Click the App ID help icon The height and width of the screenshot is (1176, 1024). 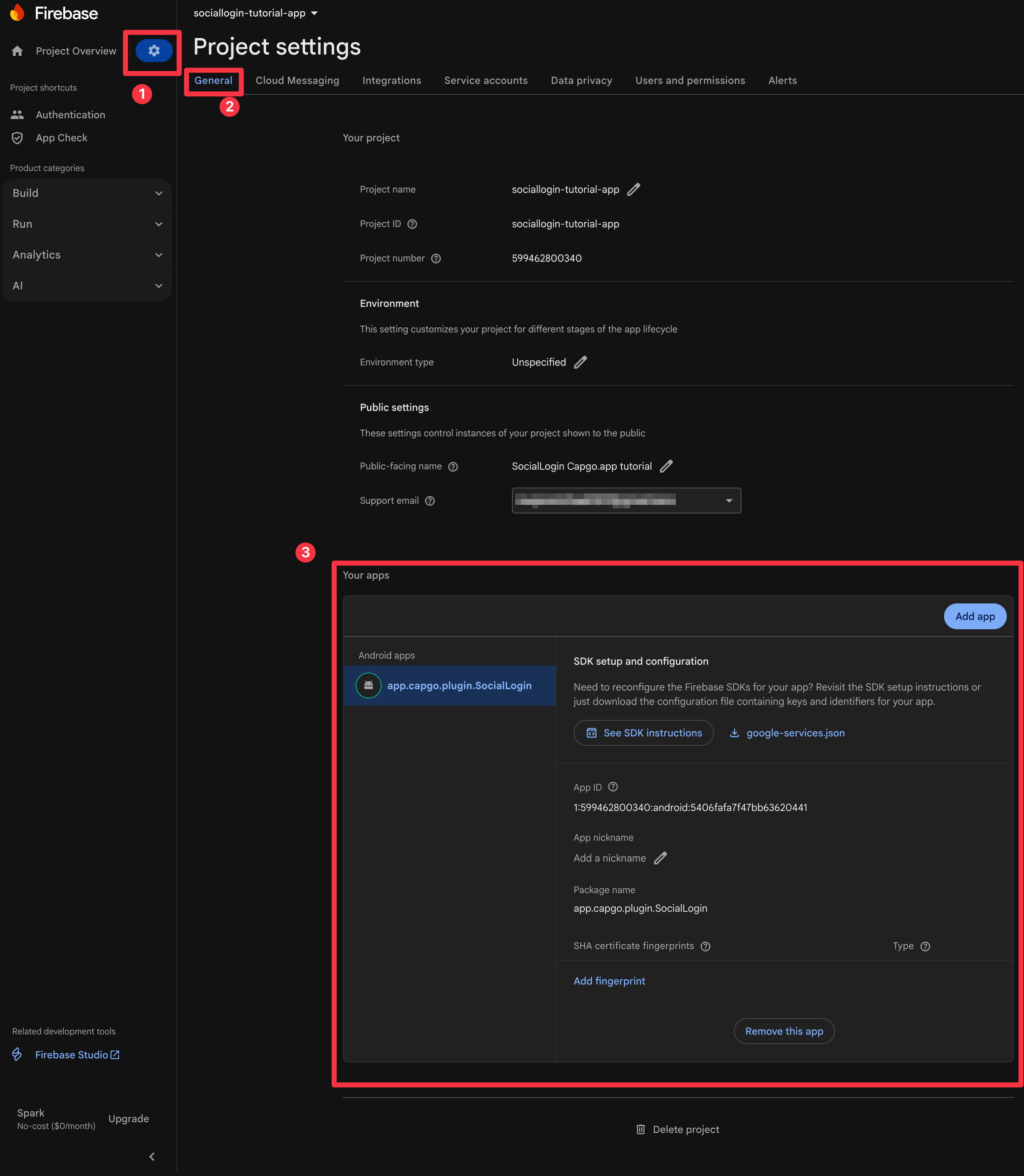coord(612,787)
